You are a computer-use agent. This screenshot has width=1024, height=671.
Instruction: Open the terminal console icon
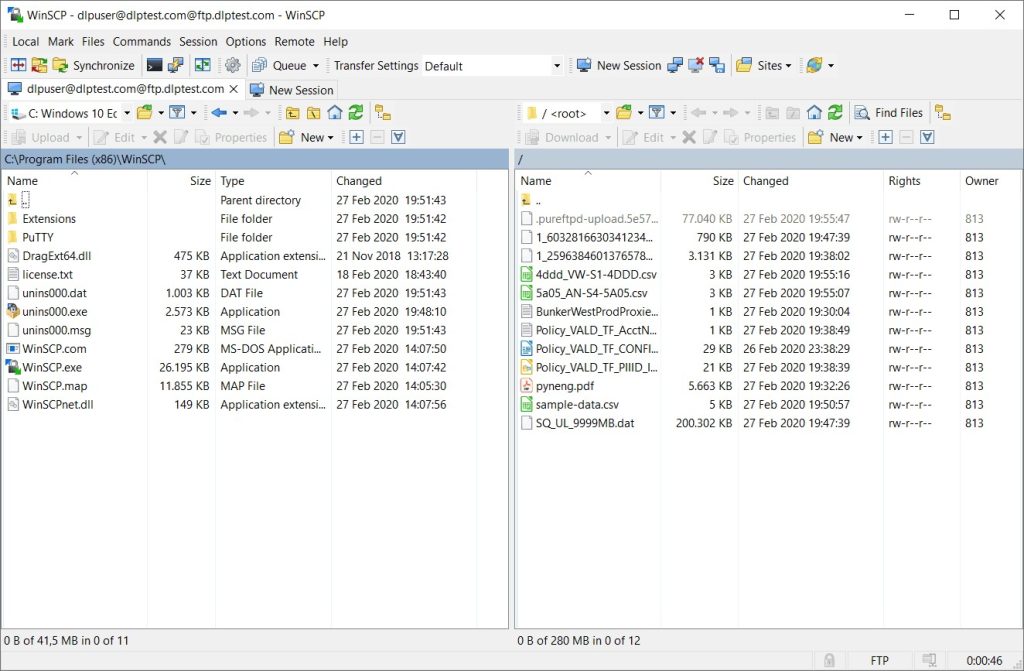pos(154,65)
